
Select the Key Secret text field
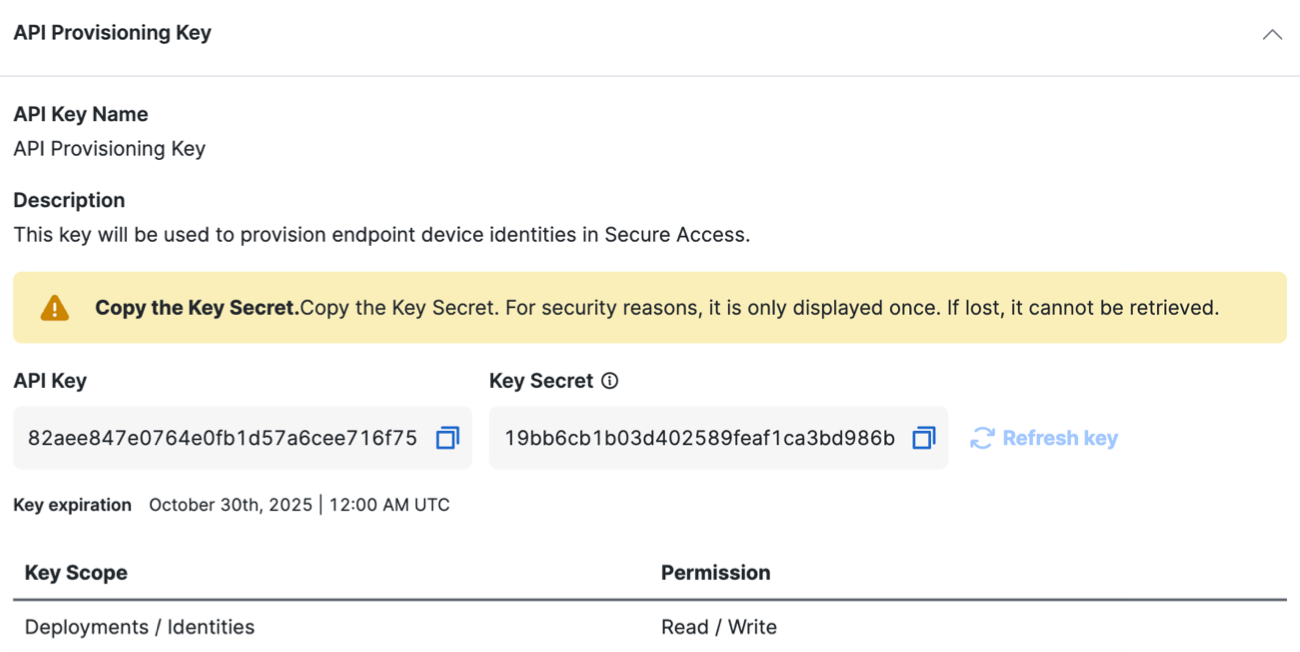tap(718, 438)
